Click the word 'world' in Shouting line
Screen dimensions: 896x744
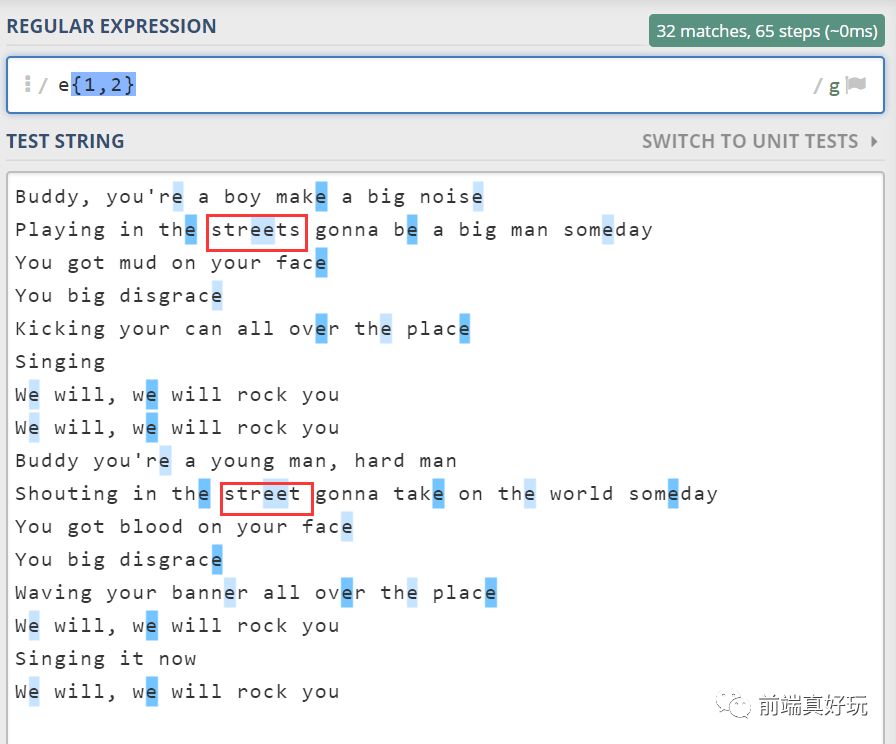point(582,494)
